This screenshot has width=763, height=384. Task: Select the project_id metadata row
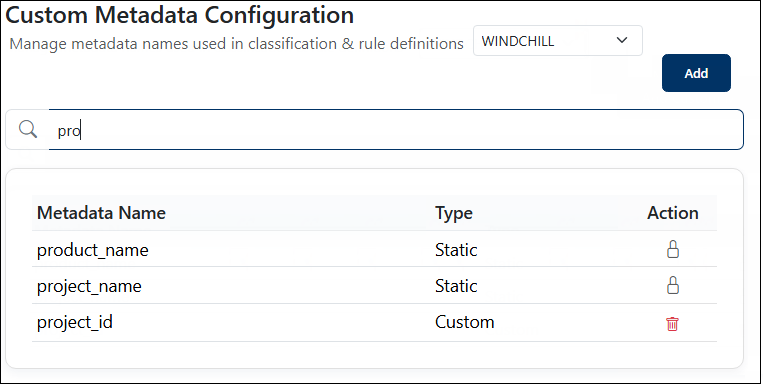pos(374,323)
